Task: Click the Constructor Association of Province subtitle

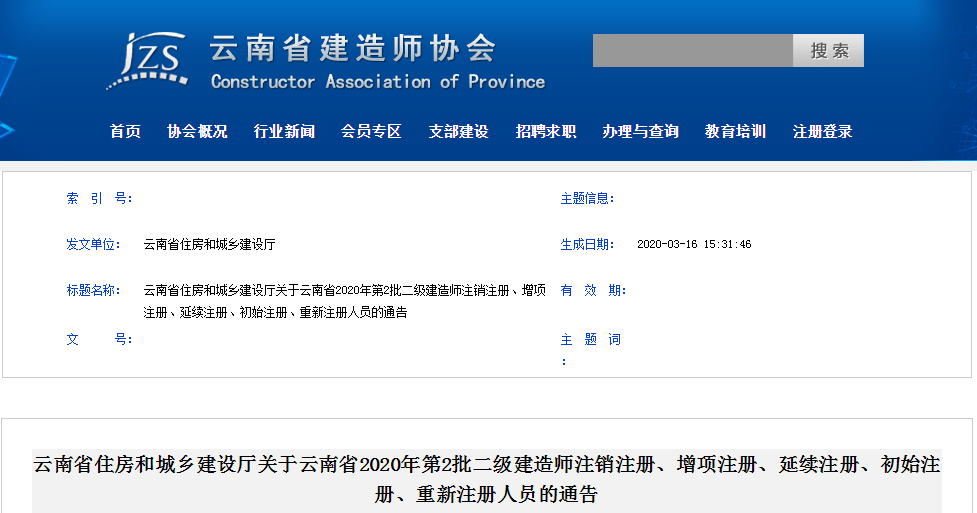Action: [x=378, y=82]
